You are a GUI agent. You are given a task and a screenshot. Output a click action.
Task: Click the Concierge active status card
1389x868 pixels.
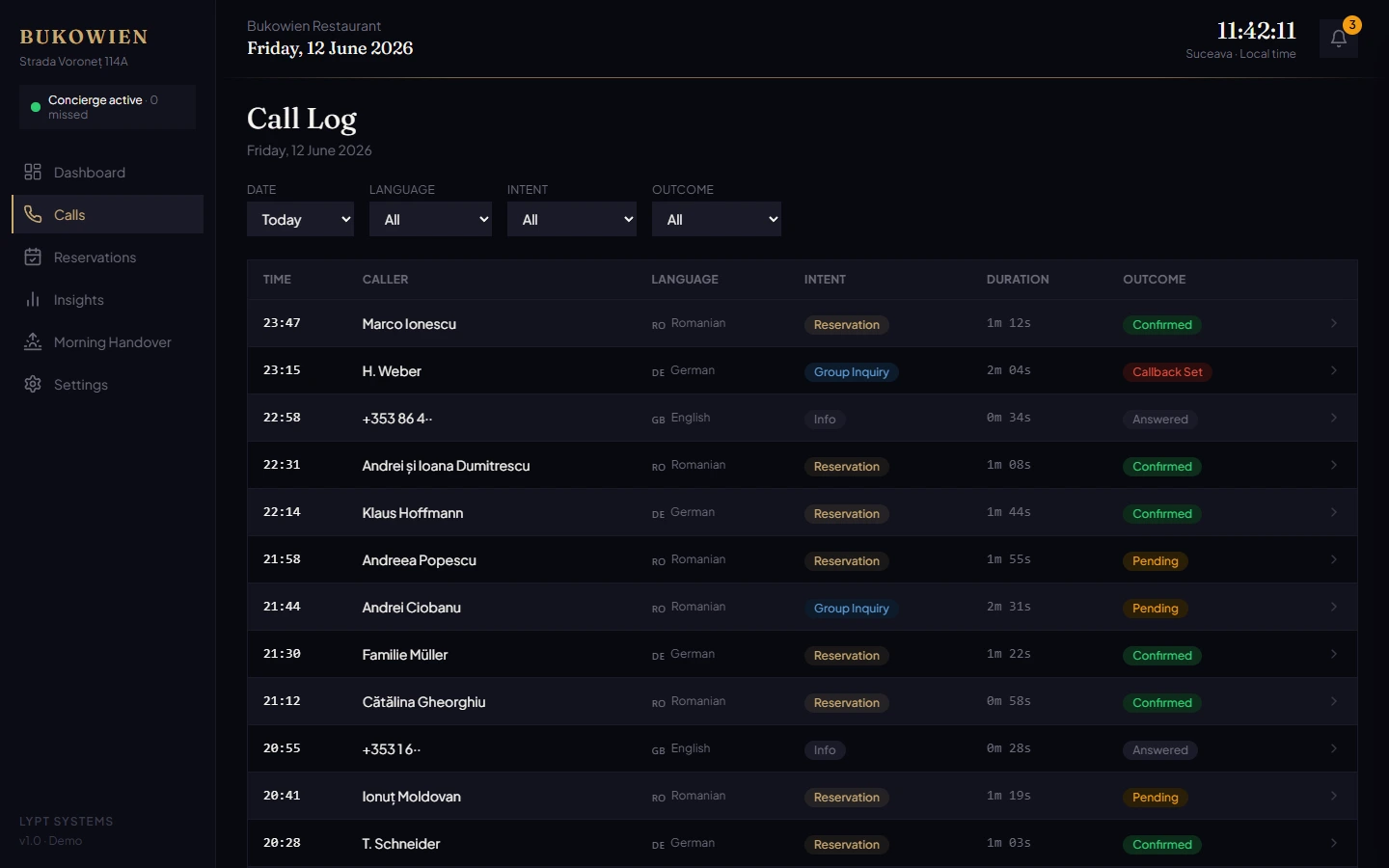[x=107, y=107]
